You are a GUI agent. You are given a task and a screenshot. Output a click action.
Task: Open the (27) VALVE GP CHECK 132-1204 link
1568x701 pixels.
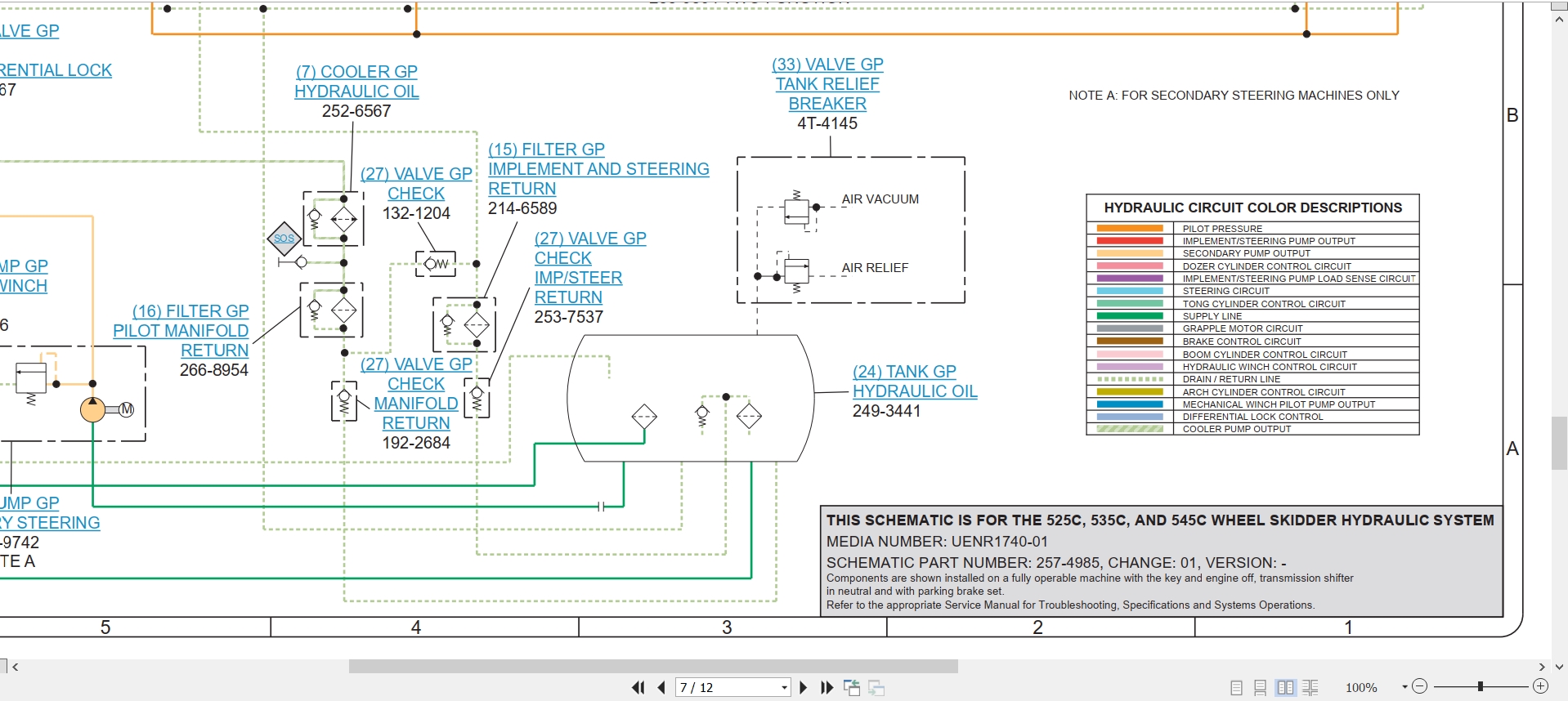(x=416, y=184)
